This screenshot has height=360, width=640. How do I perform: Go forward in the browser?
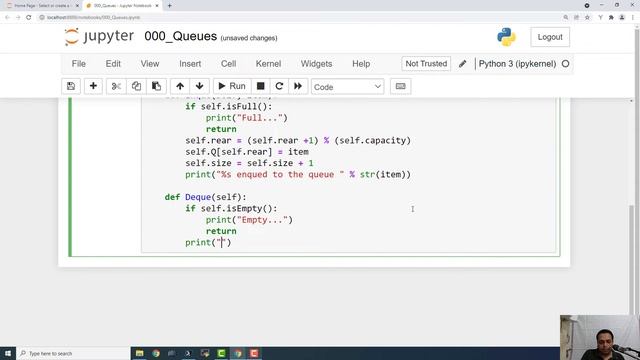tap(18, 17)
